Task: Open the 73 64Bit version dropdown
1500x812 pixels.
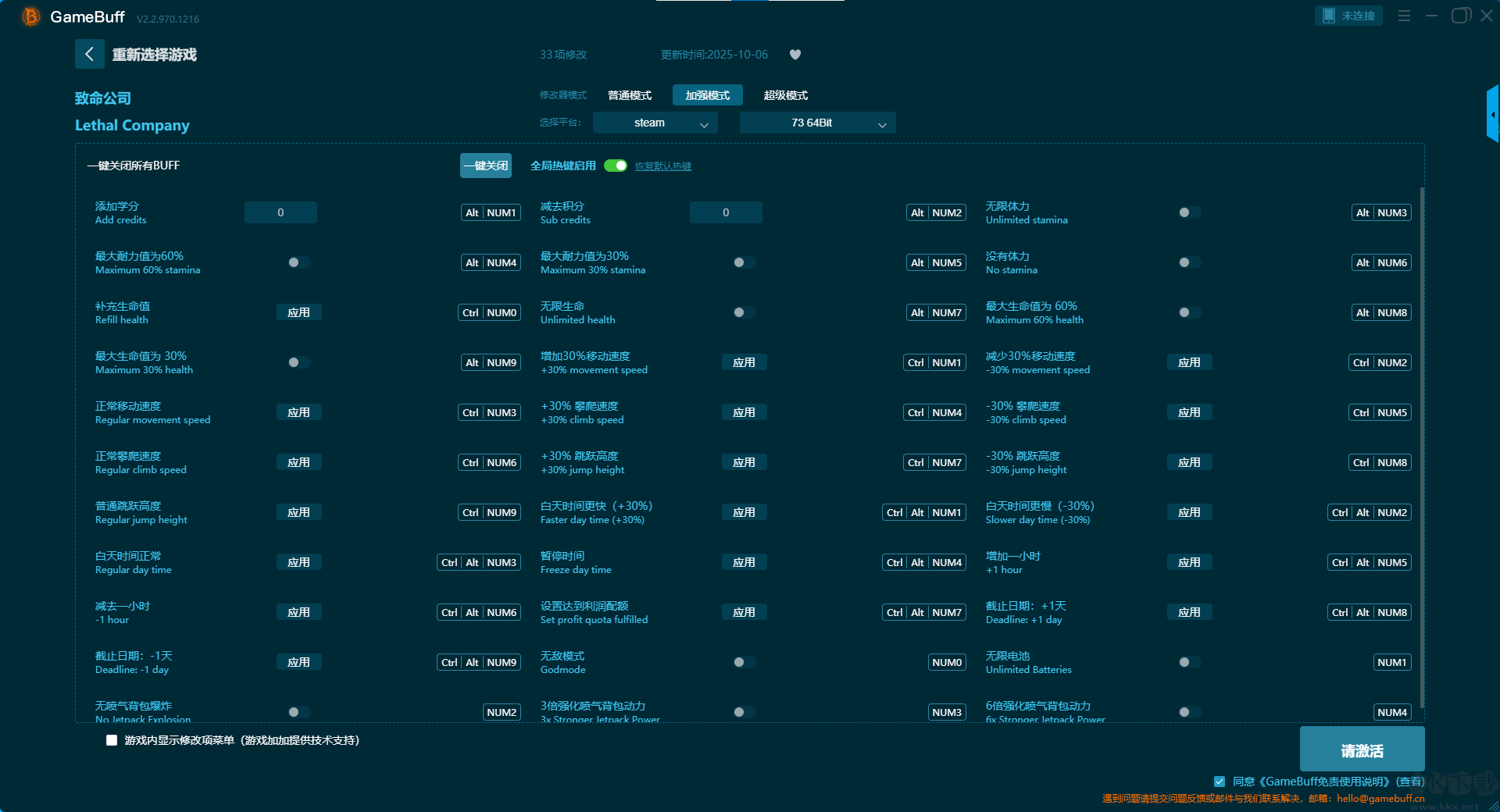Action: click(817, 123)
